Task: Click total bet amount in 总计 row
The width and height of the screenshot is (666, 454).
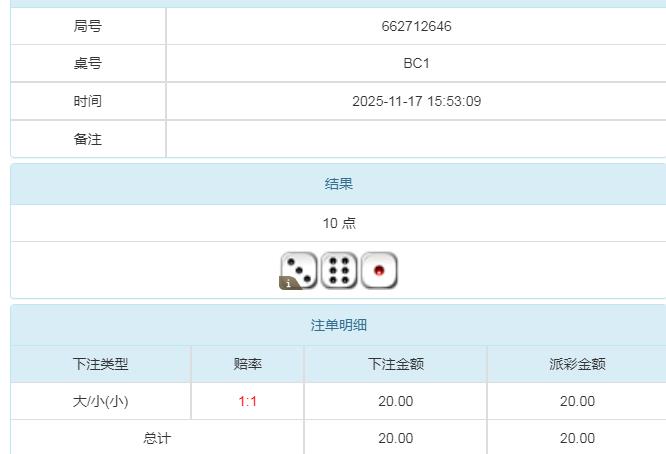Action: 396,438
